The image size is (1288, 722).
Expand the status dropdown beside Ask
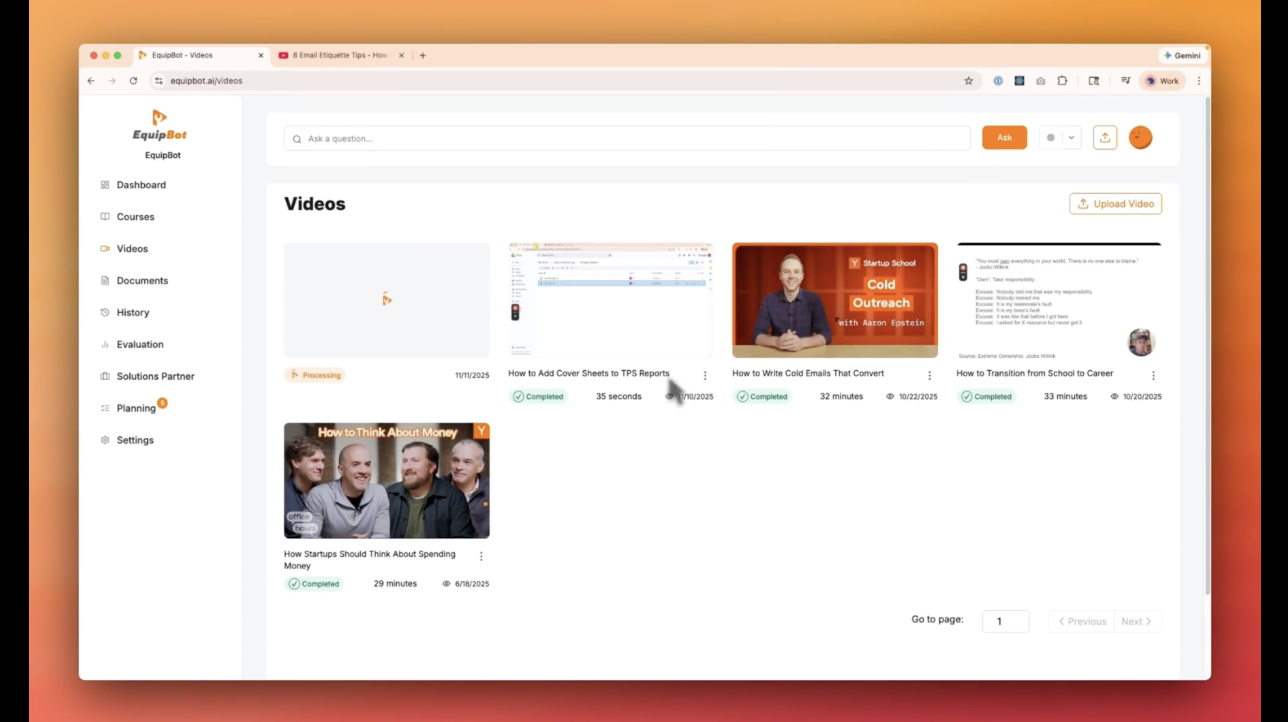(1071, 138)
